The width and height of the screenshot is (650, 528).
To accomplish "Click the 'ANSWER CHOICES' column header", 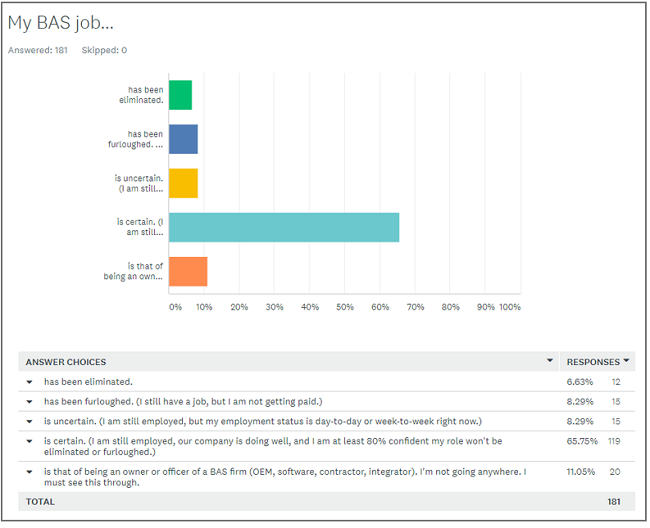I will click(66, 362).
